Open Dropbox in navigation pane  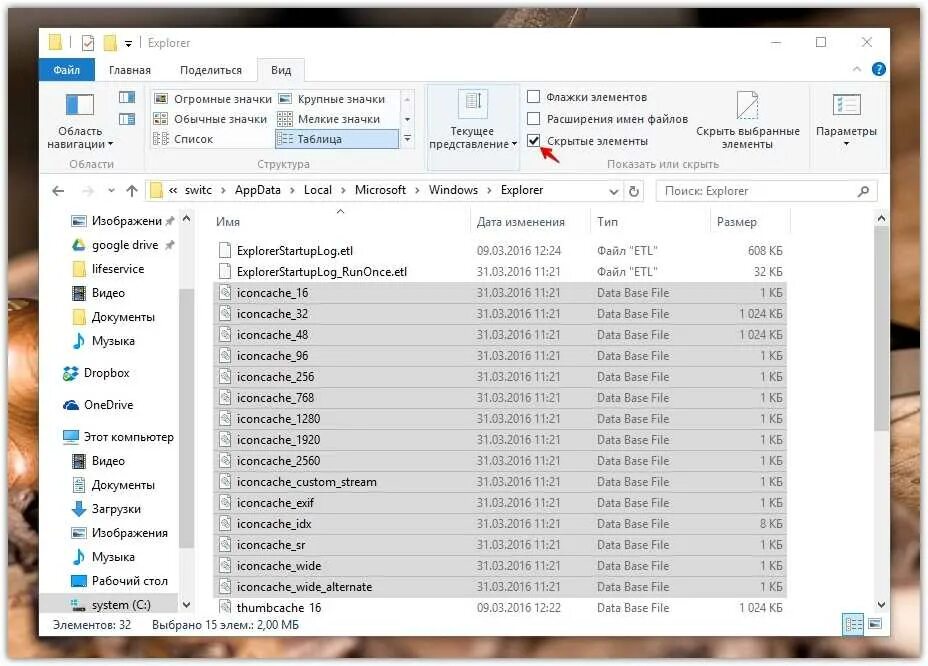pos(96,373)
